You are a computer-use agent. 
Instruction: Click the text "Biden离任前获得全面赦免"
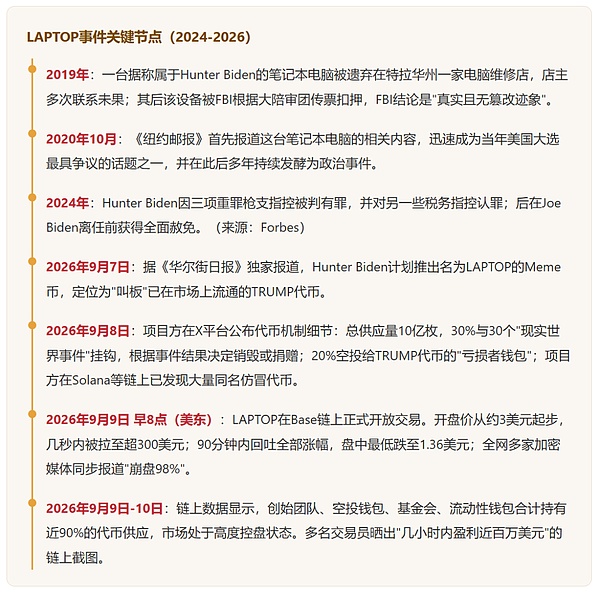click(121, 228)
